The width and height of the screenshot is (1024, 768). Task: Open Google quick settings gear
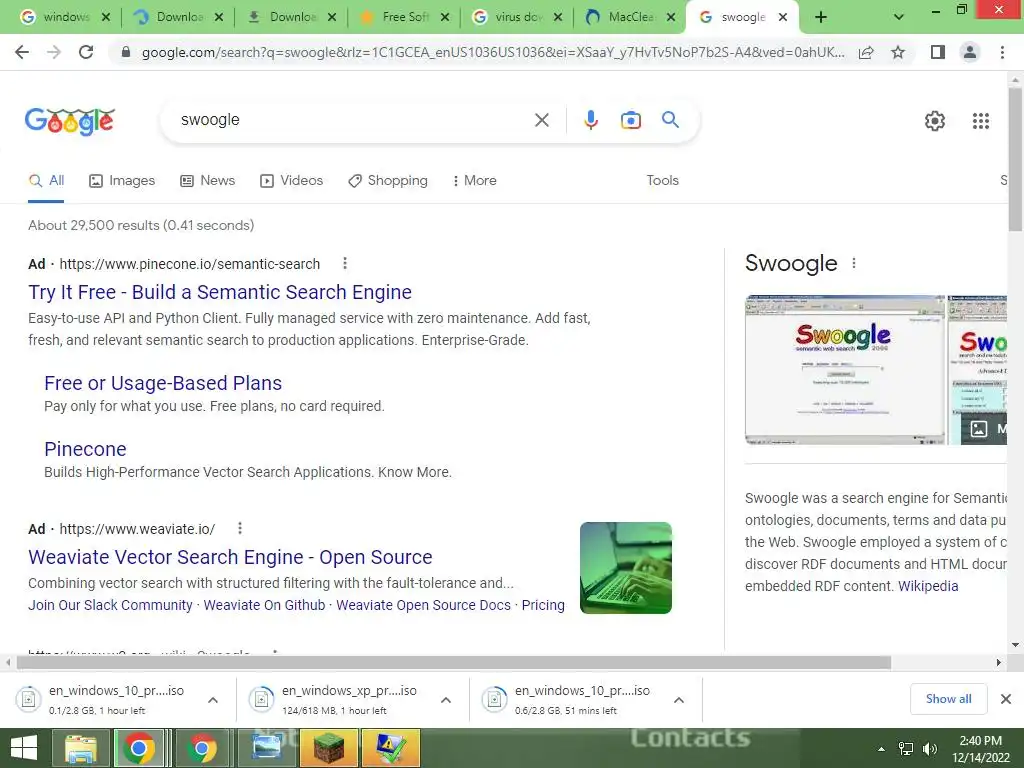click(935, 121)
